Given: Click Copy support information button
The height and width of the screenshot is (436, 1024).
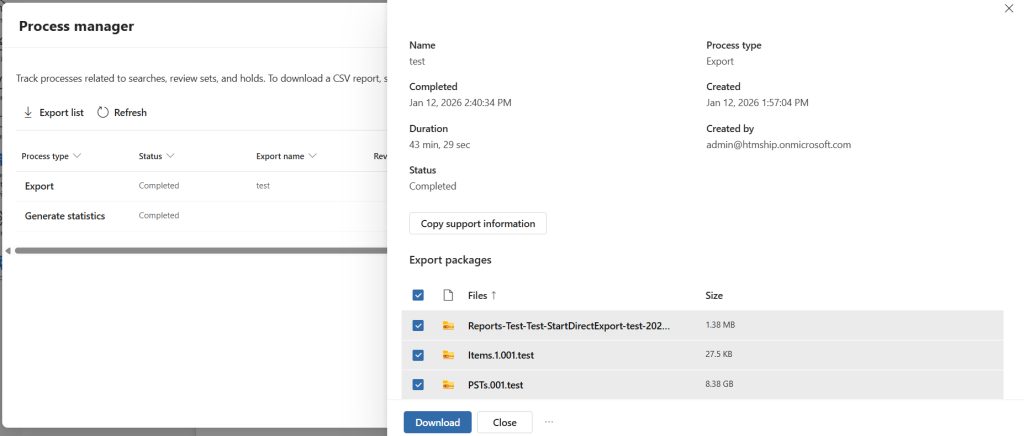Looking at the screenshot, I should [477, 223].
